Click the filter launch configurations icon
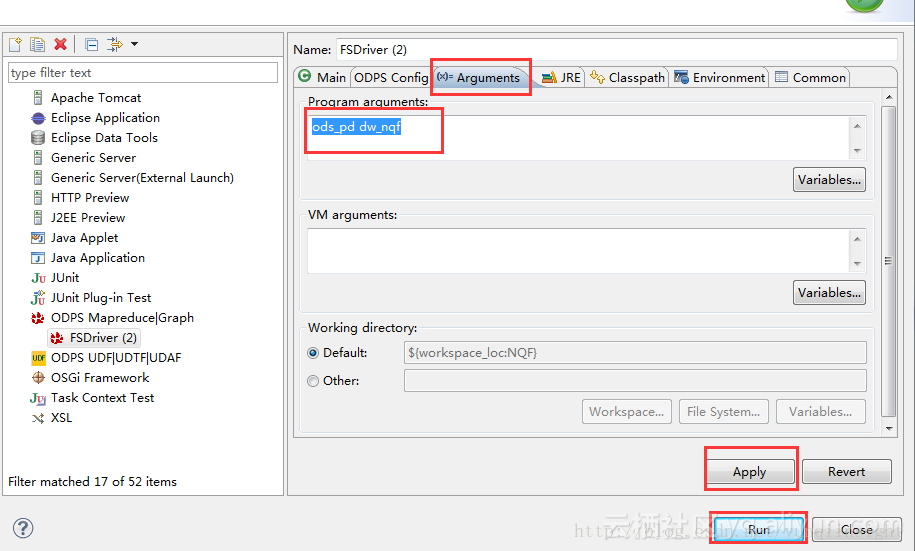This screenshot has height=551, width=915. point(115,44)
